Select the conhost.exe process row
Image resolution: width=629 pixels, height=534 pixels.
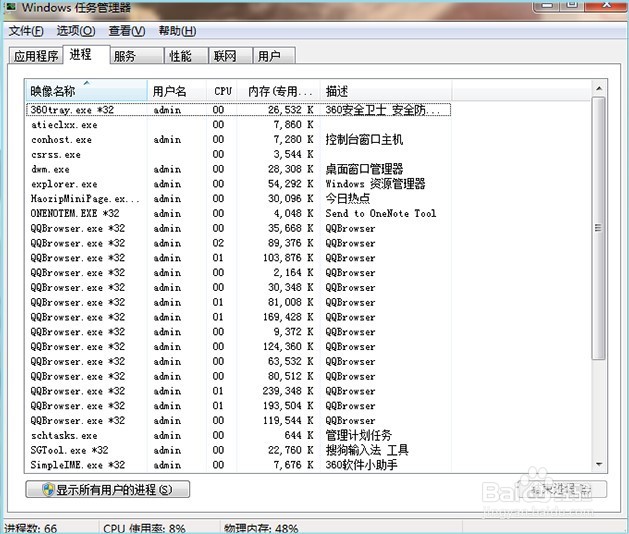pos(238,140)
